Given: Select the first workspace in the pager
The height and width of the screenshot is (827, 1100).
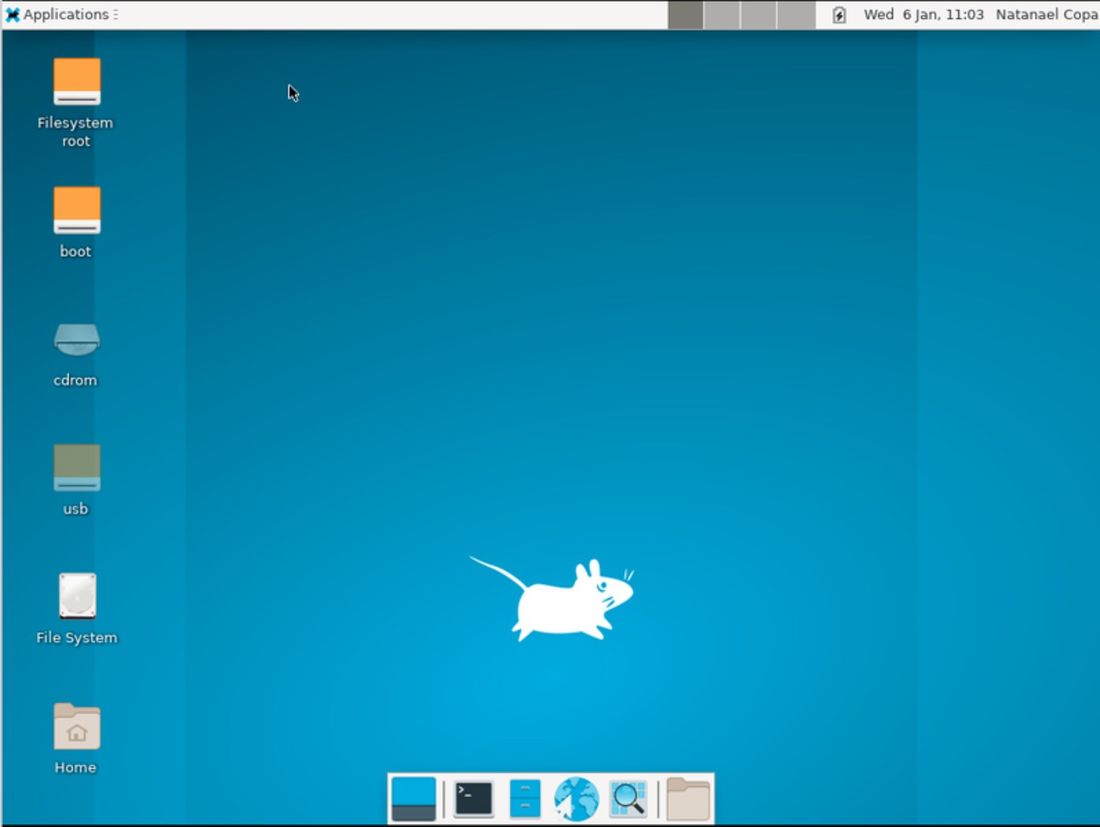Looking at the screenshot, I should point(685,14).
